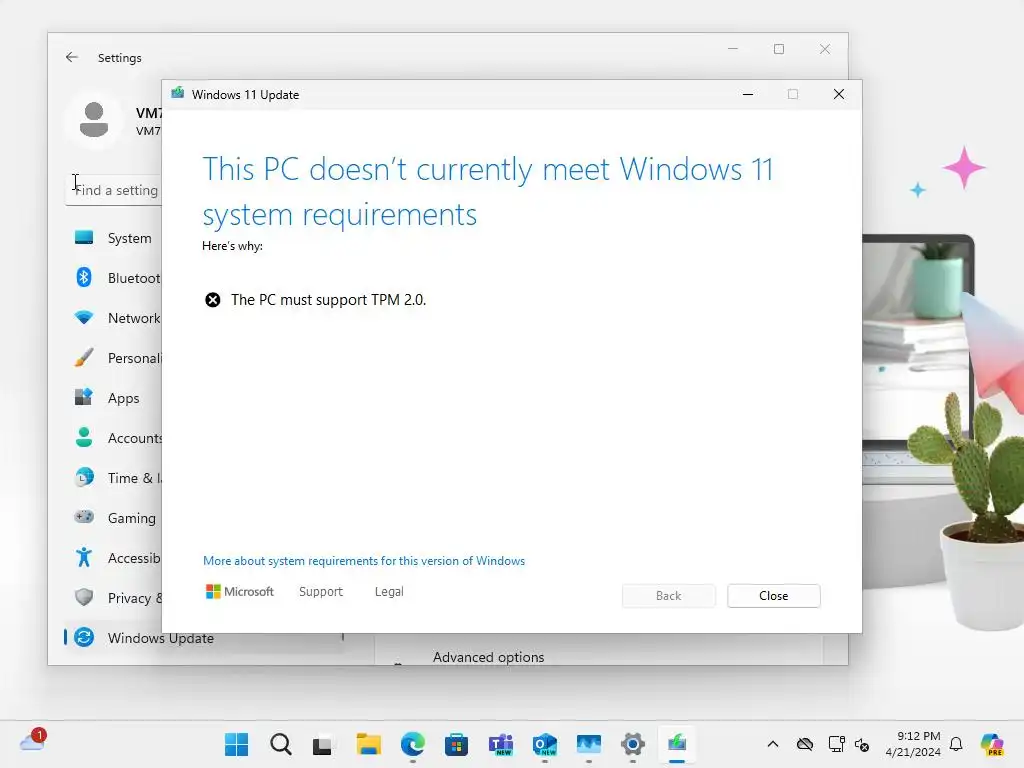This screenshot has height=768, width=1024.
Task: Open System category in Settings sidebar
Action: tap(114, 238)
